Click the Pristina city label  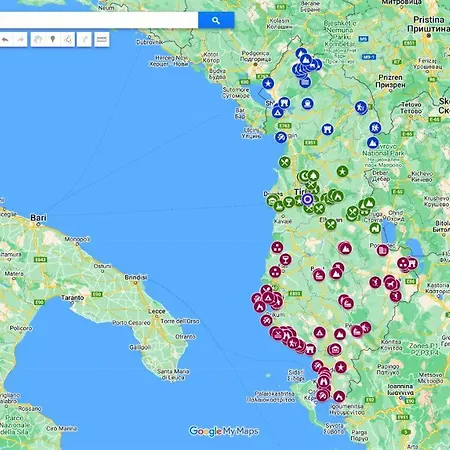[429, 20]
